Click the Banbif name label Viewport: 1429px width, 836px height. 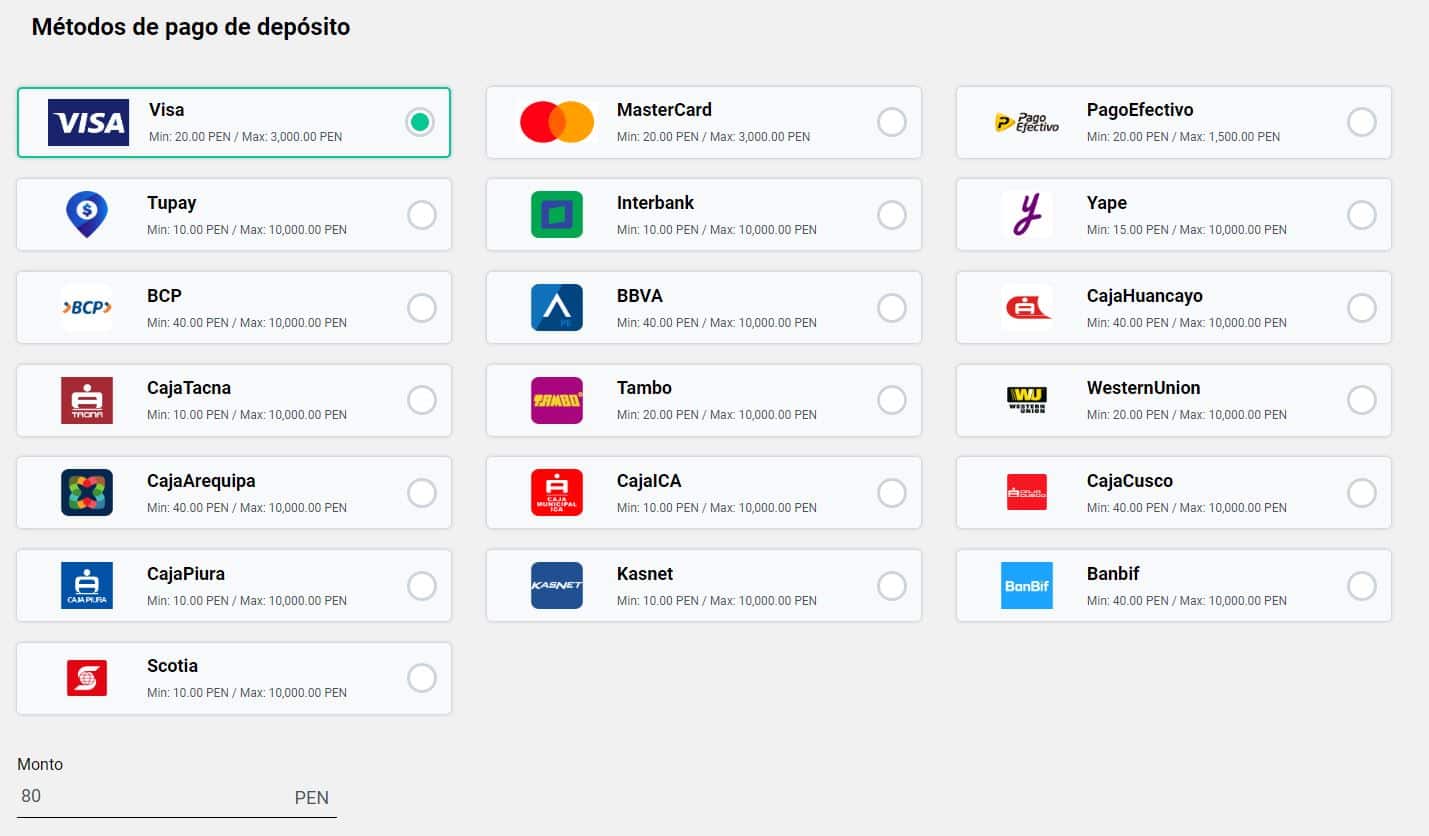coord(1113,574)
